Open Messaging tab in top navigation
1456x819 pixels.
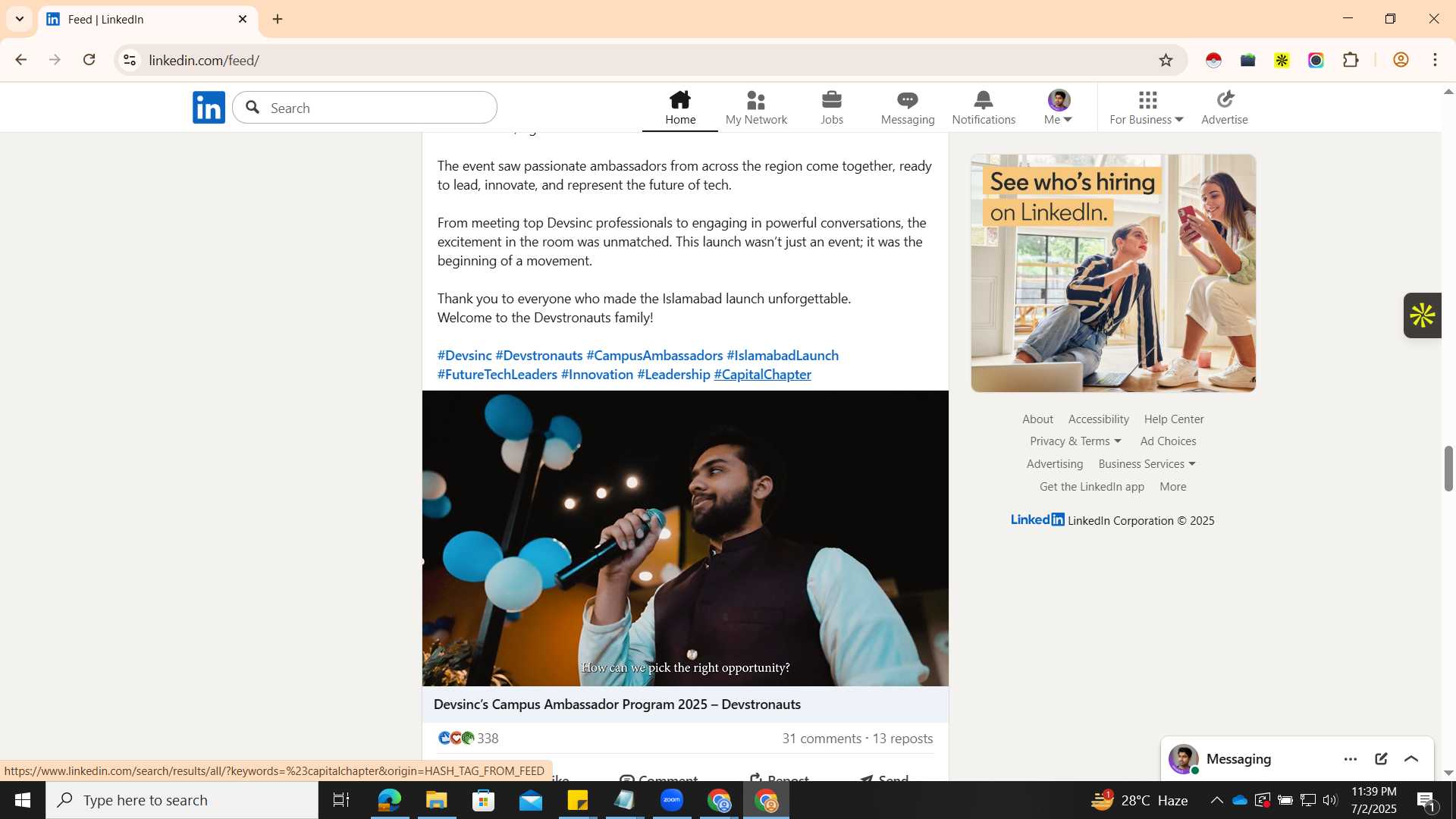[908, 108]
